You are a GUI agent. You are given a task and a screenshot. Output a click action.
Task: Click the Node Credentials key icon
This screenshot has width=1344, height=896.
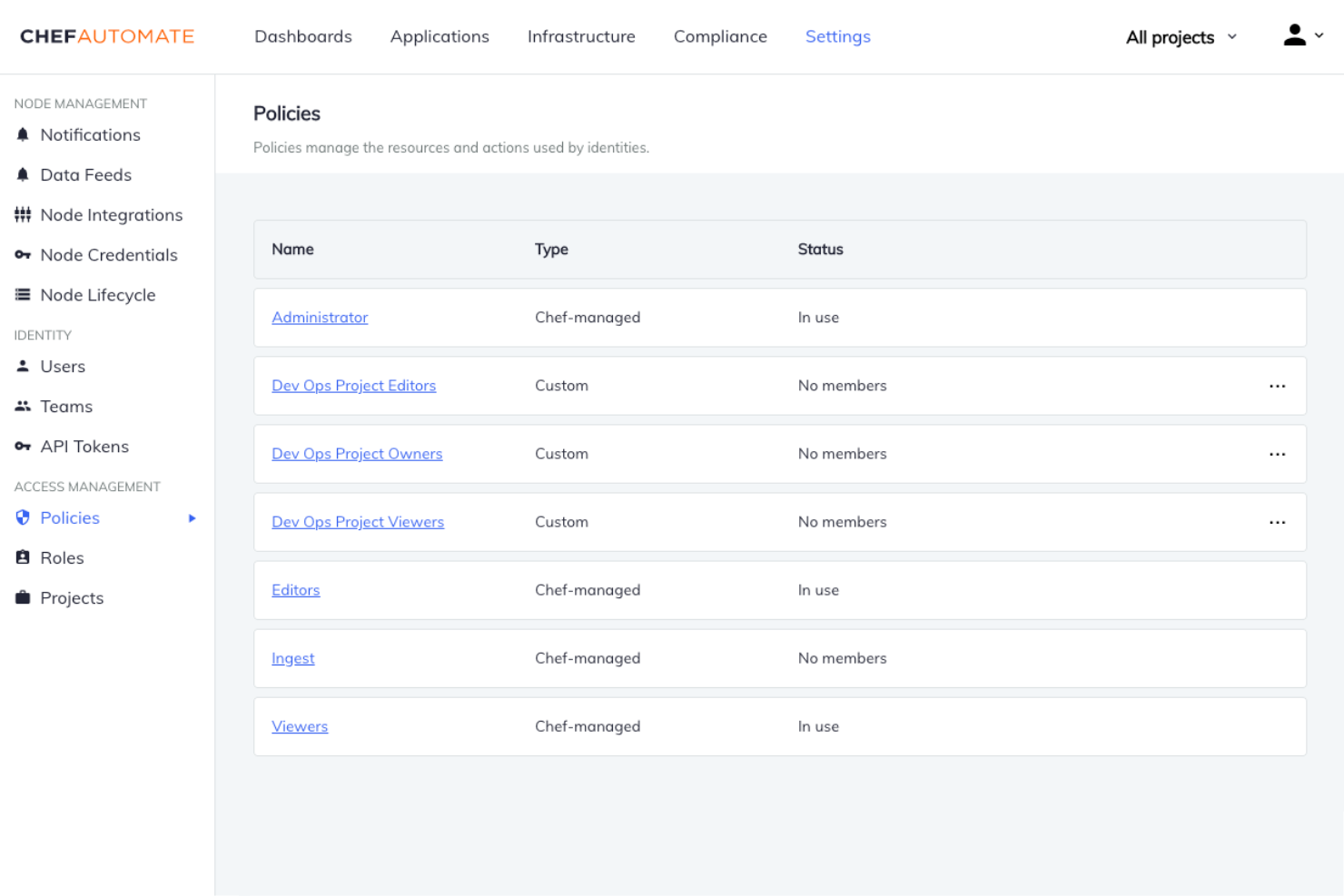pos(23,255)
